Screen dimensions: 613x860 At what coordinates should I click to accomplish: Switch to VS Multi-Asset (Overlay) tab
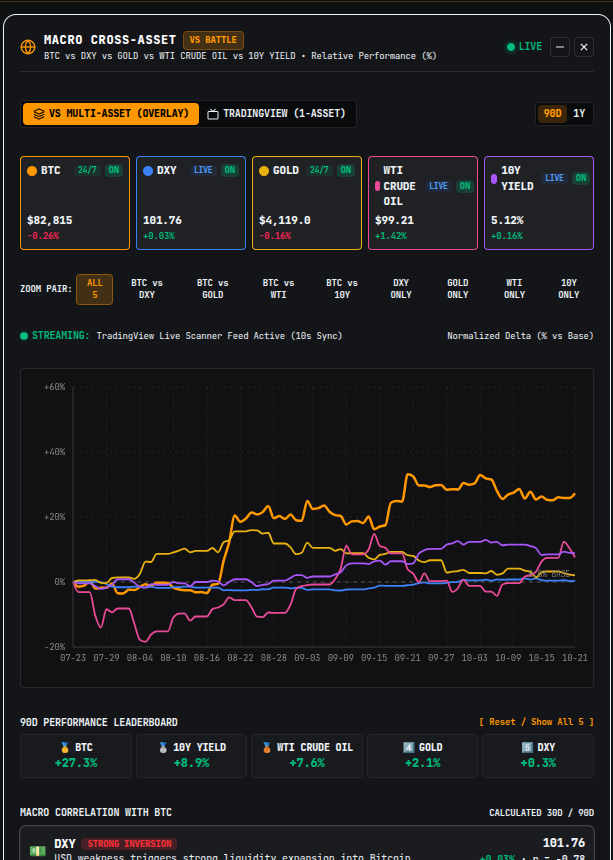[x=111, y=114]
